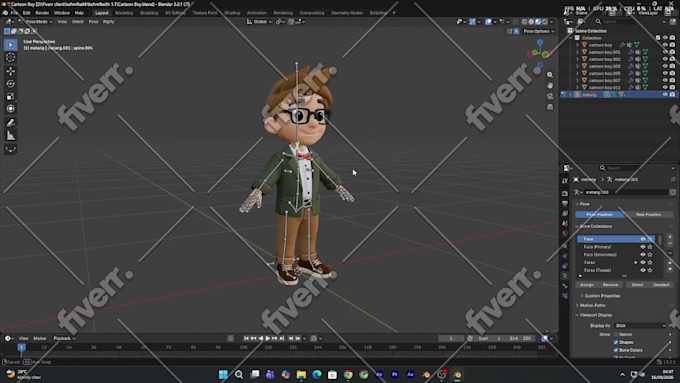Play animation in timeline
The image size is (680, 383).
tap(268, 338)
